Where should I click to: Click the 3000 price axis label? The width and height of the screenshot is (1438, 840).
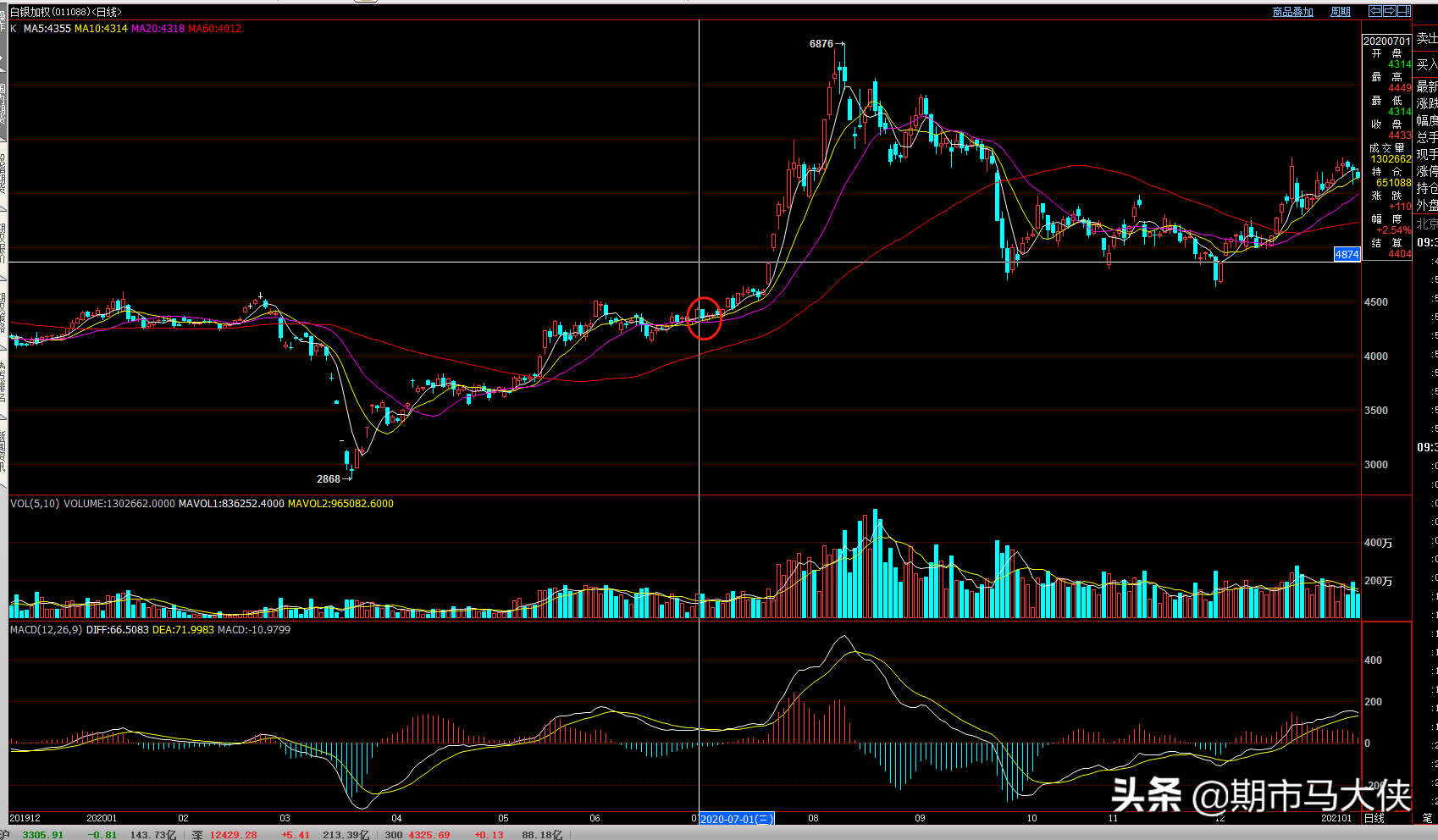[x=1376, y=465]
